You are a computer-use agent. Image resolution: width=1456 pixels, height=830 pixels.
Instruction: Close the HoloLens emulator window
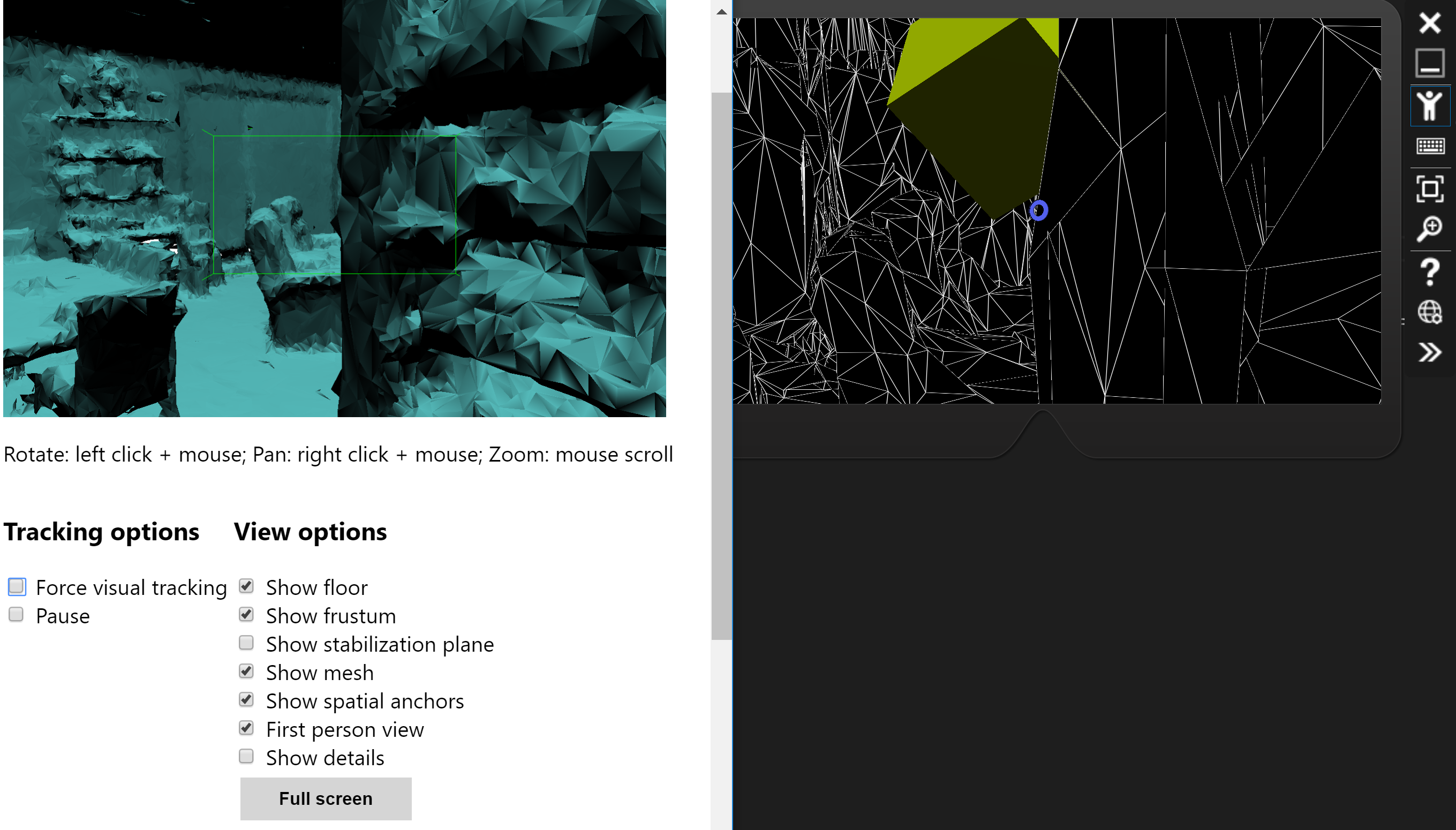1430,24
